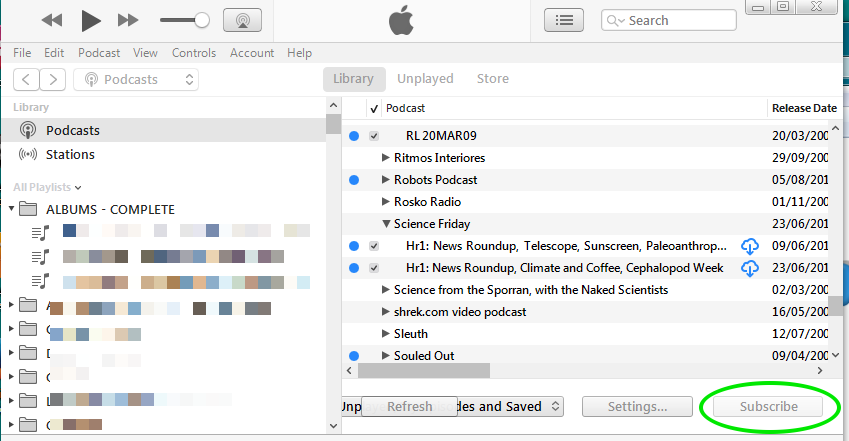The image size is (849, 441).
Task: Click the unplayed dot for Souled Out
Action: pos(354,356)
